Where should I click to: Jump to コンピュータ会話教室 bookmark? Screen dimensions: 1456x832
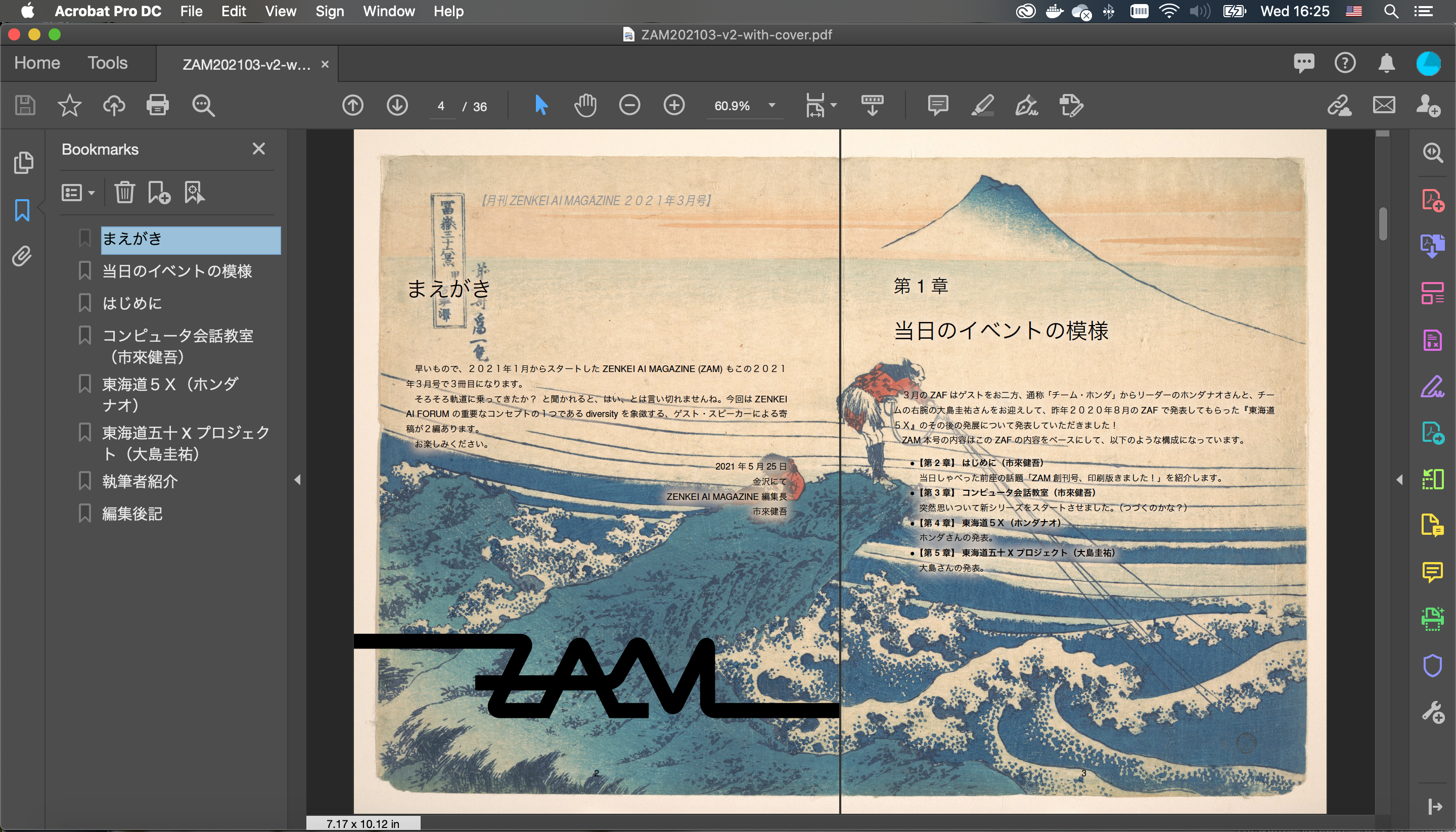click(x=177, y=346)
